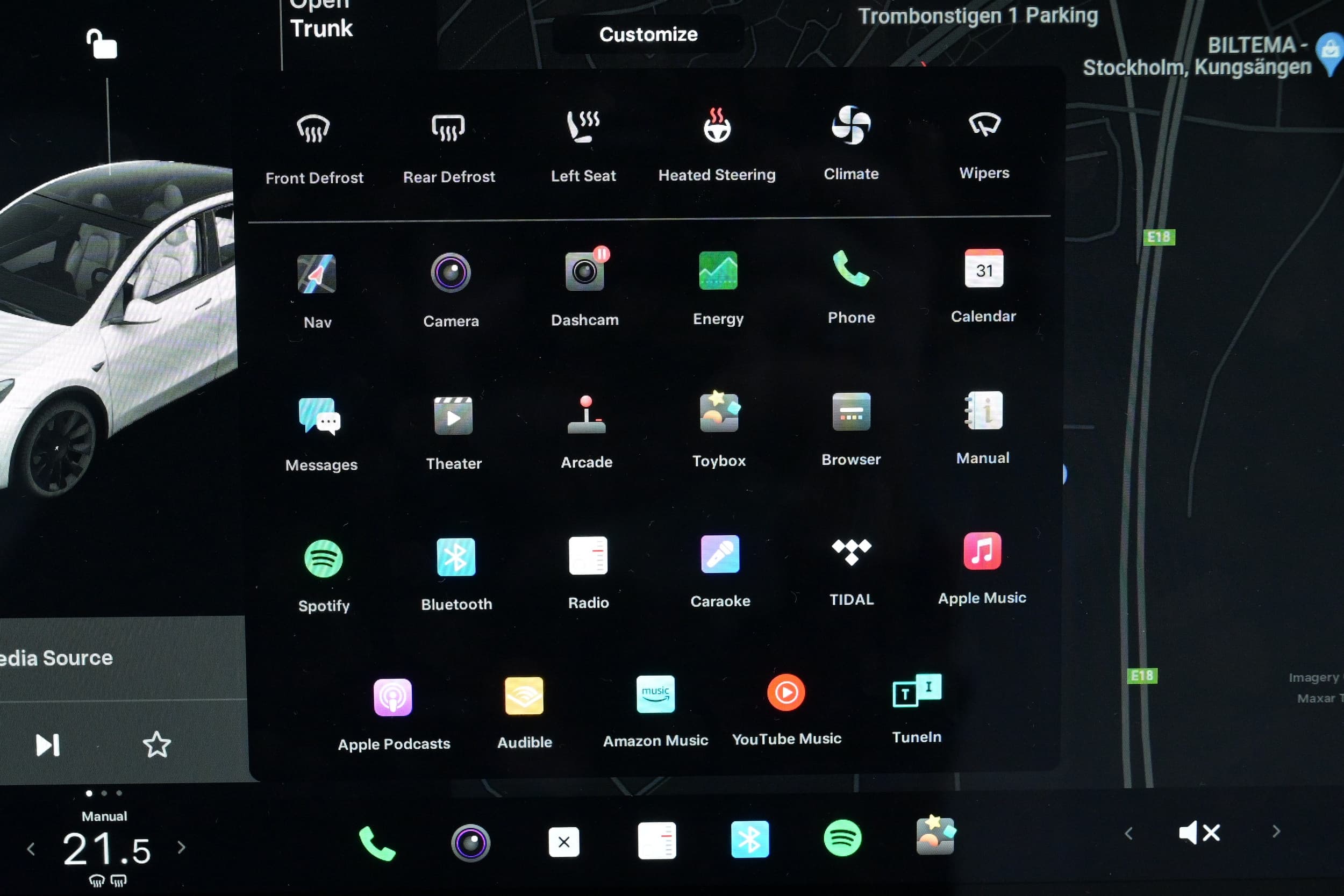Viewport: 1344px width, 896px height.
Task: Open the Arcade app icon
Action: coord(587,415)
